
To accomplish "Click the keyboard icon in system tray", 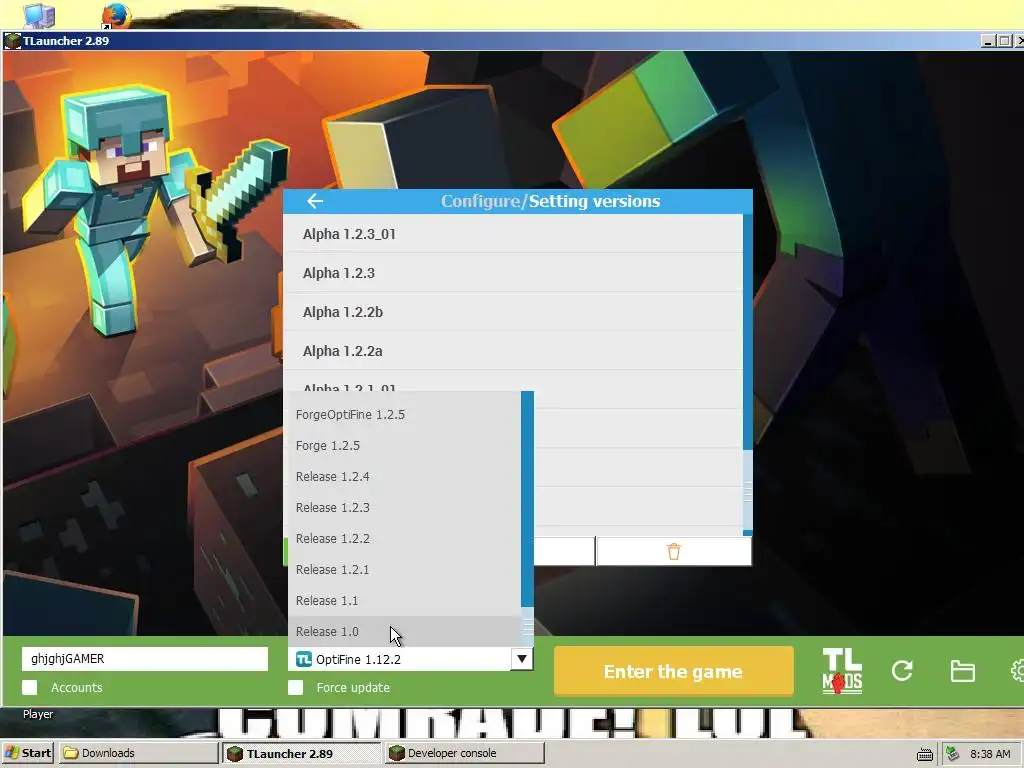I will [925, 754].
